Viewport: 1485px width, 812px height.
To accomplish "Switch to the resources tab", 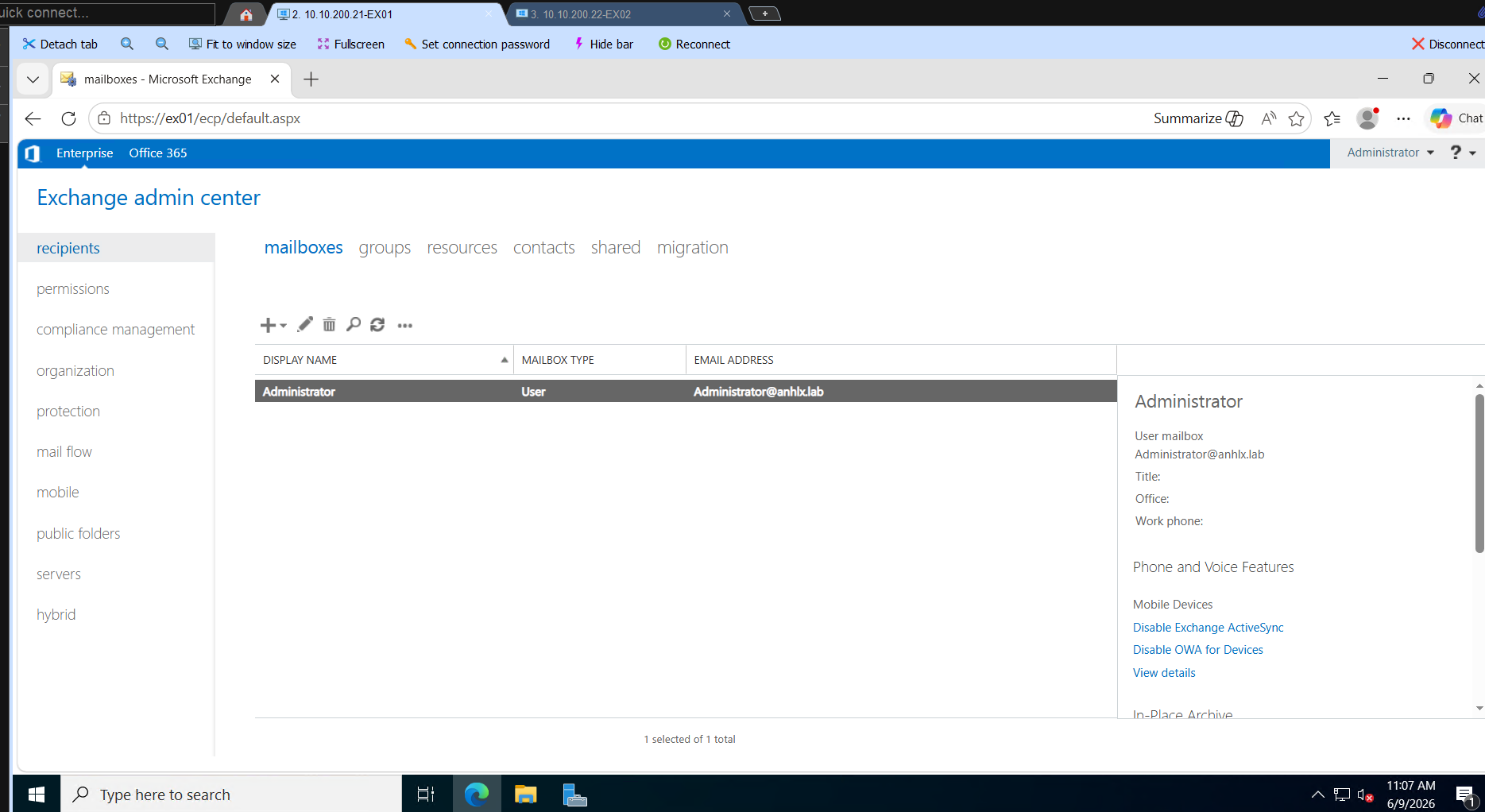I will [462, 248].
